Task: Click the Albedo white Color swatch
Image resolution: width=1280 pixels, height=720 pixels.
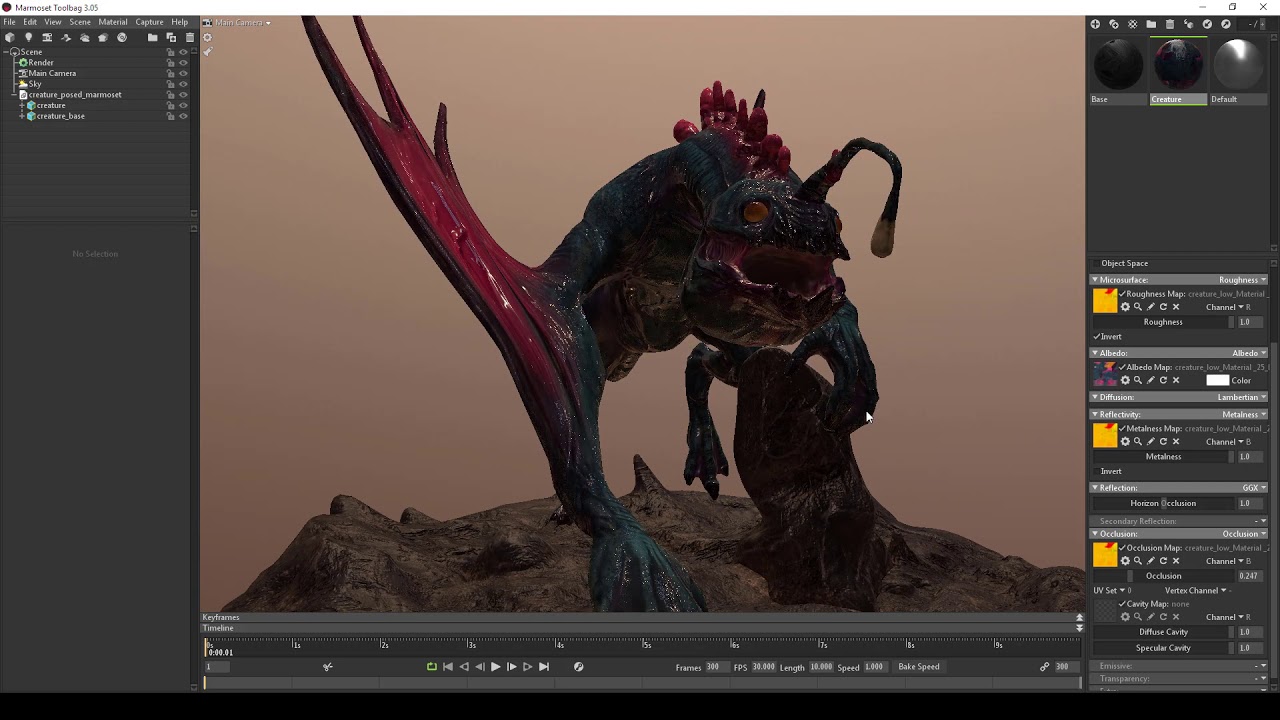Action: click(1217, 380)
